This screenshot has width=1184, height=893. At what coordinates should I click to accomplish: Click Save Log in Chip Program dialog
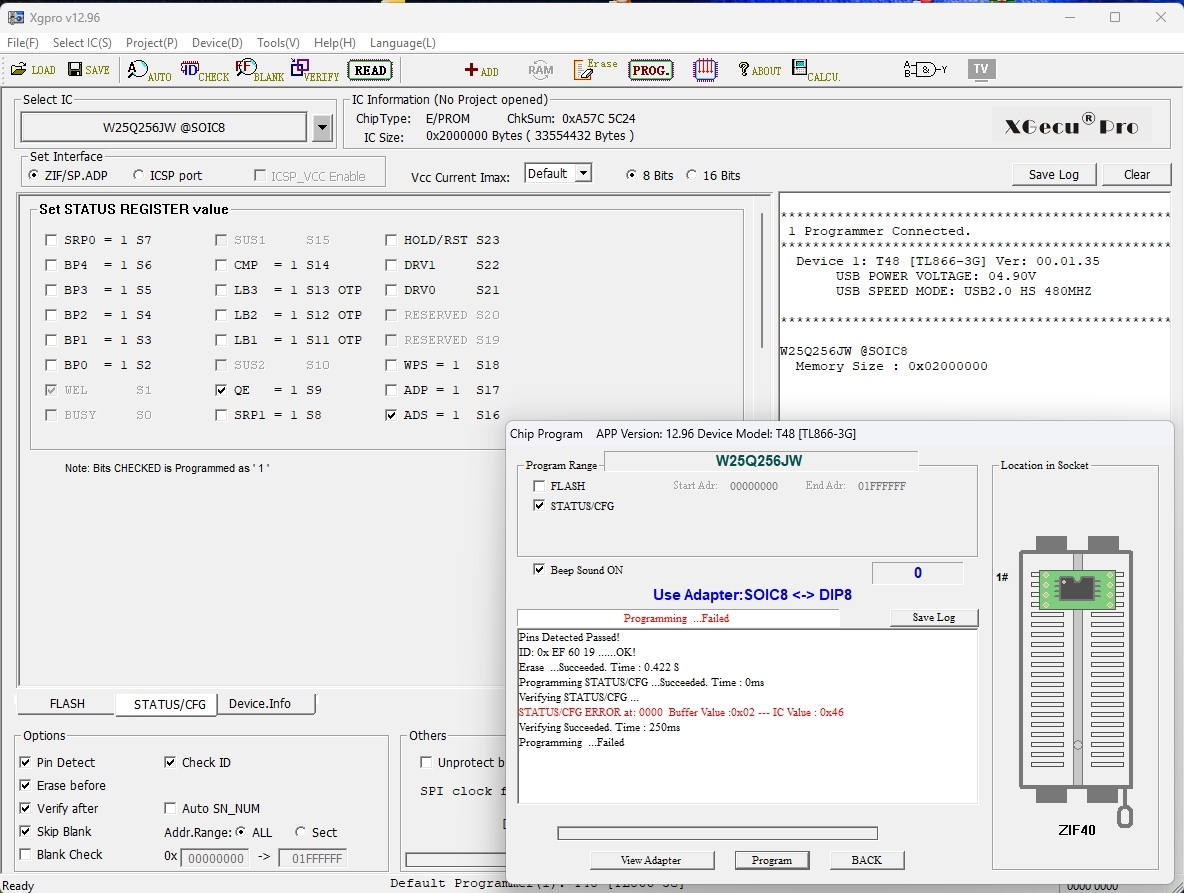click(x=934, y=617)
